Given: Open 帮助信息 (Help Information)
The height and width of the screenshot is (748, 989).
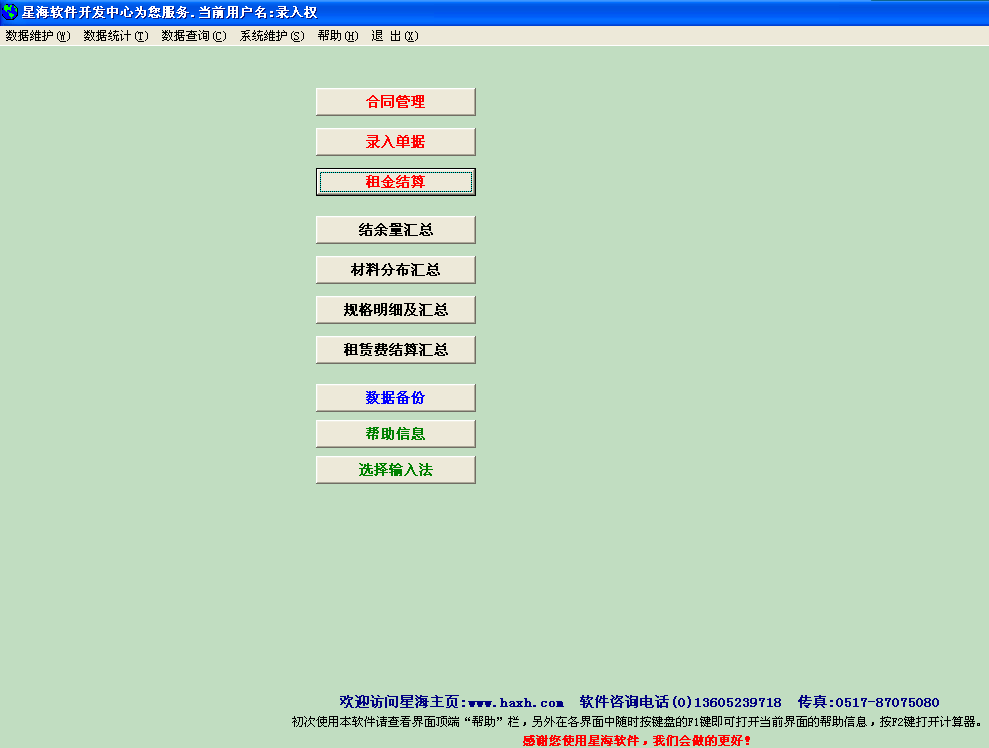Looking at the screenshot, I should [395, 433].
